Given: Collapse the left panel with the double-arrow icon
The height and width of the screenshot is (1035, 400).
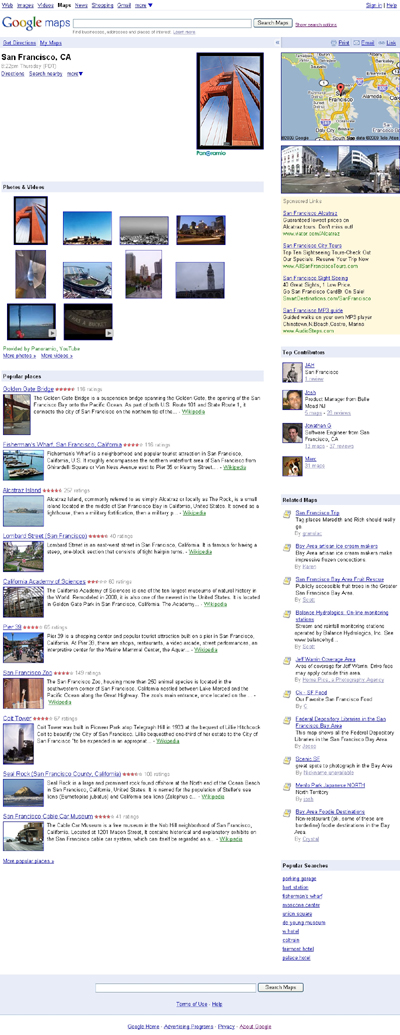Looking at the screenshot, I should pos(277,42).
